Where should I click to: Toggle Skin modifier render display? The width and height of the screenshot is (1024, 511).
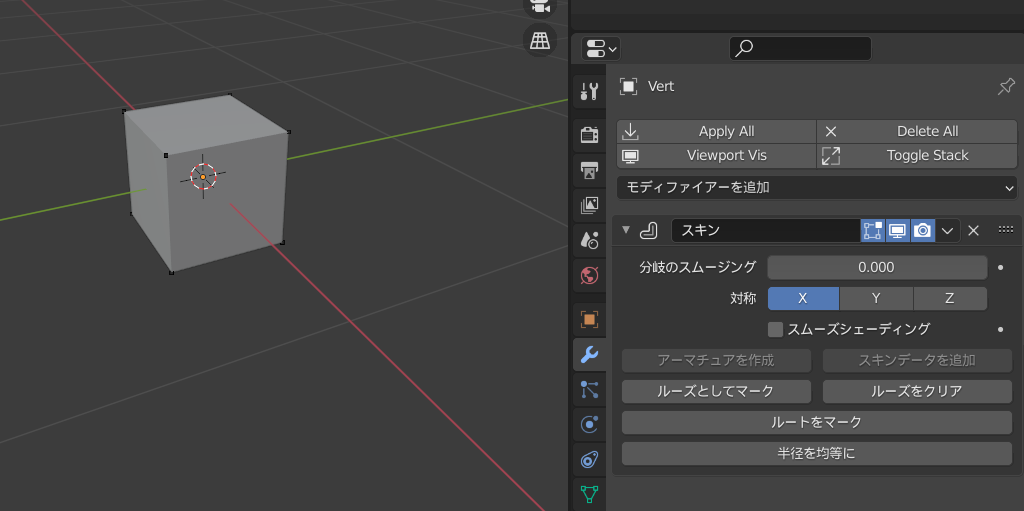pos(922,230)
